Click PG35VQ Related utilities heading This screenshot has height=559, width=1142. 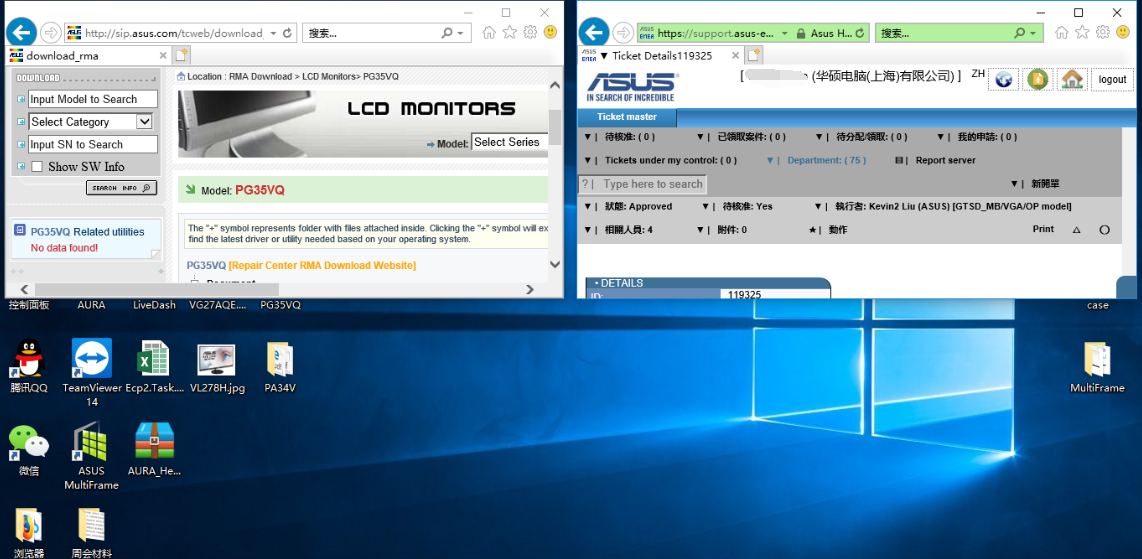pos(87,231)
